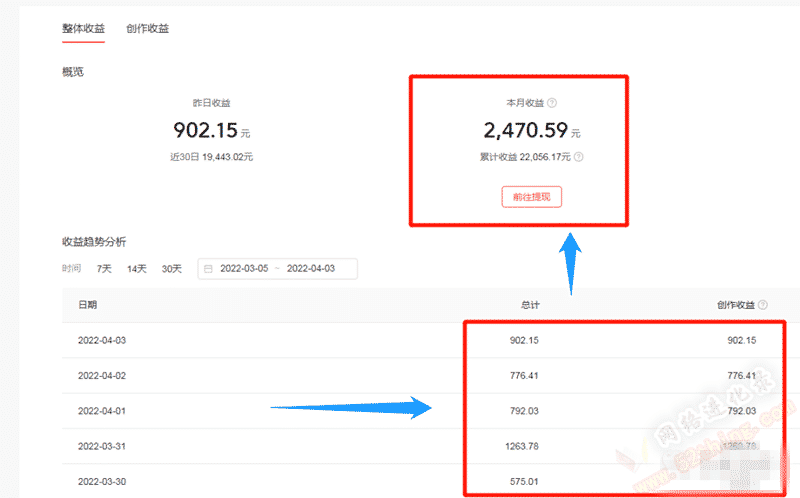Open the 创作收益 tab

(x=147, y=29)
